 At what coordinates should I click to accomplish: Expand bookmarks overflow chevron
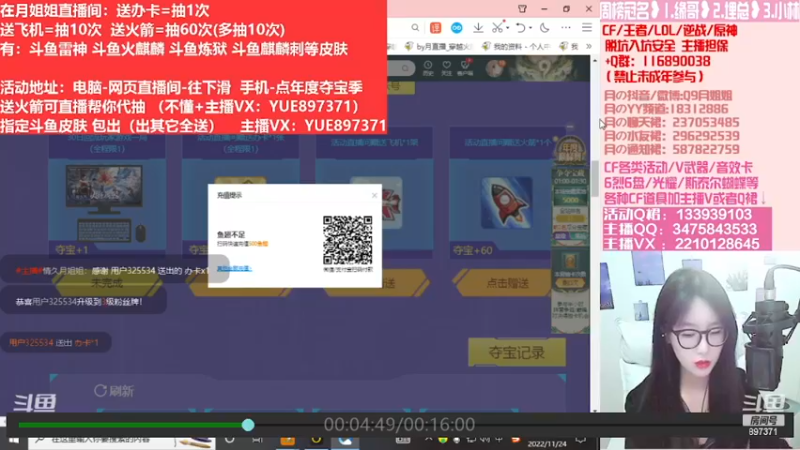point(589,46)
